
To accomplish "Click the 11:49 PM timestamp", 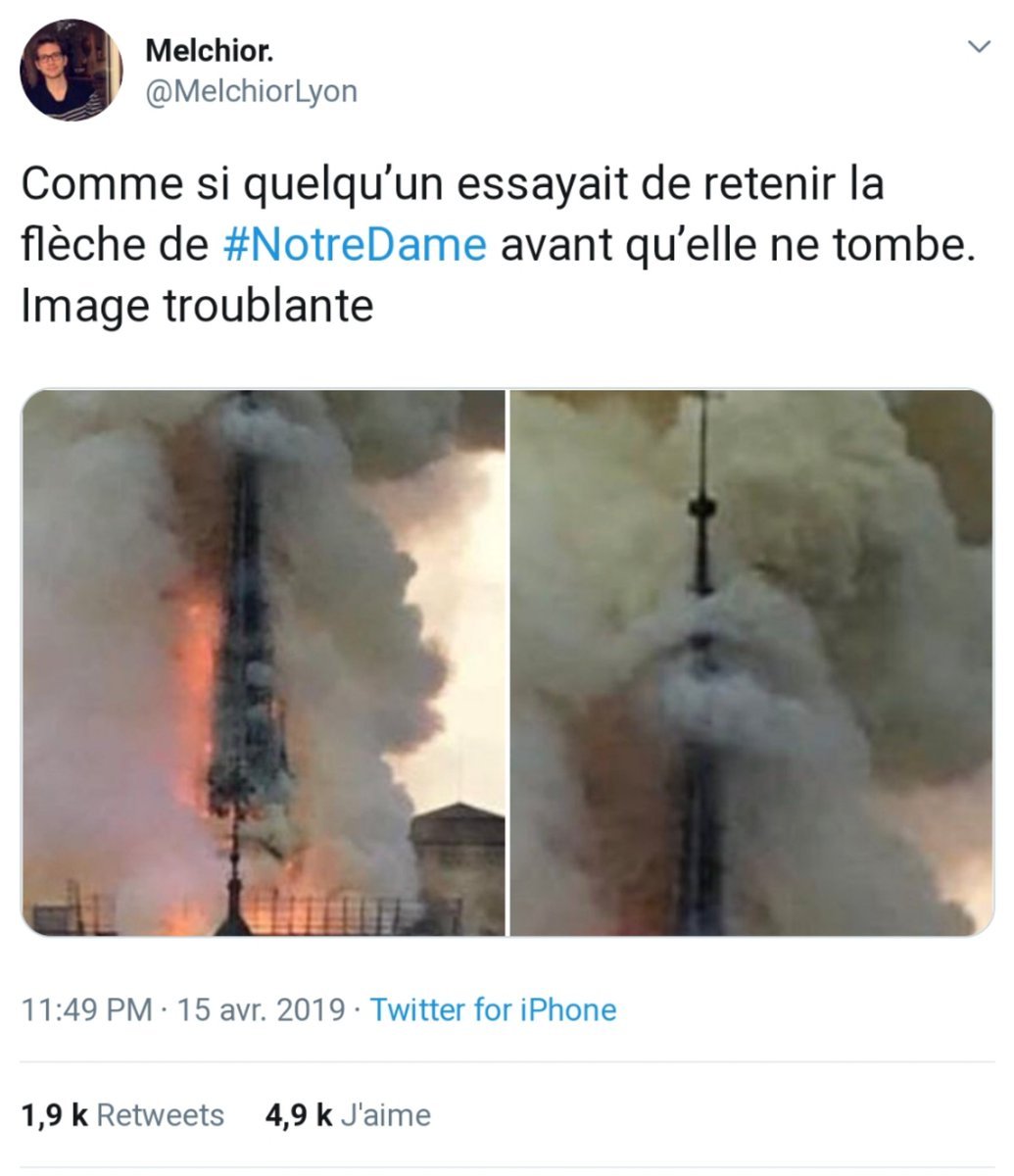I will (x=86, y=1009).
